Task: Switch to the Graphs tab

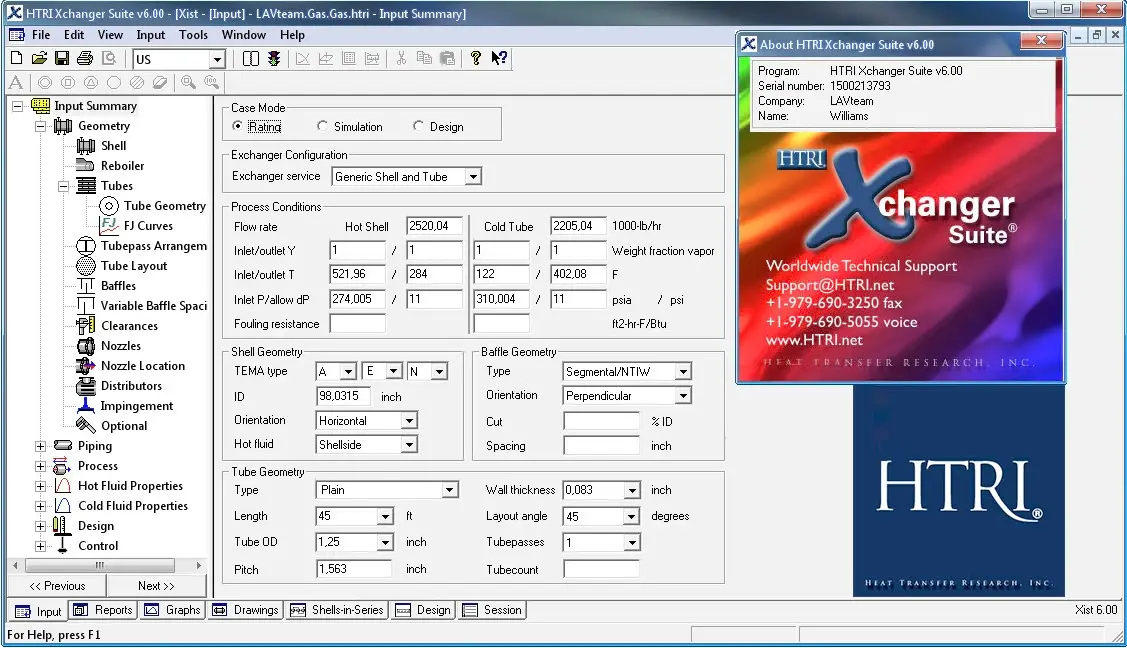Action: 172,610
